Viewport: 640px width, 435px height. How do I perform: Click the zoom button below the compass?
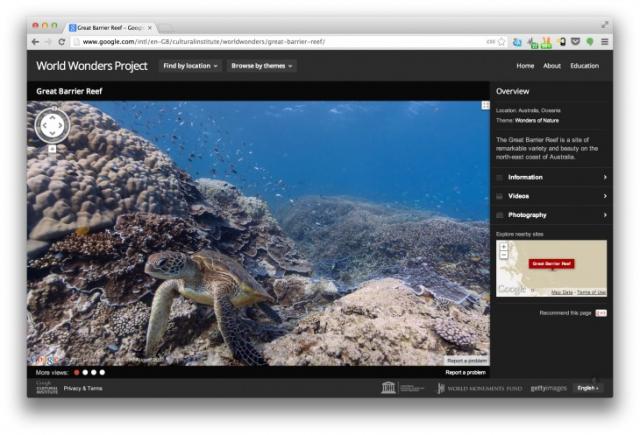[52, 149]
